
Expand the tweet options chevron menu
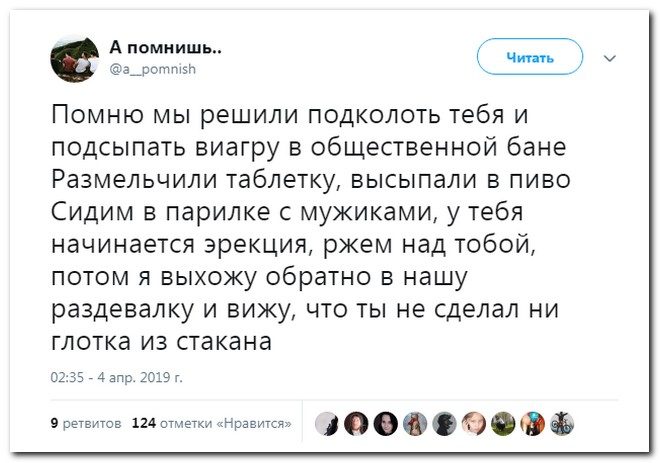(x=611, y=58)
